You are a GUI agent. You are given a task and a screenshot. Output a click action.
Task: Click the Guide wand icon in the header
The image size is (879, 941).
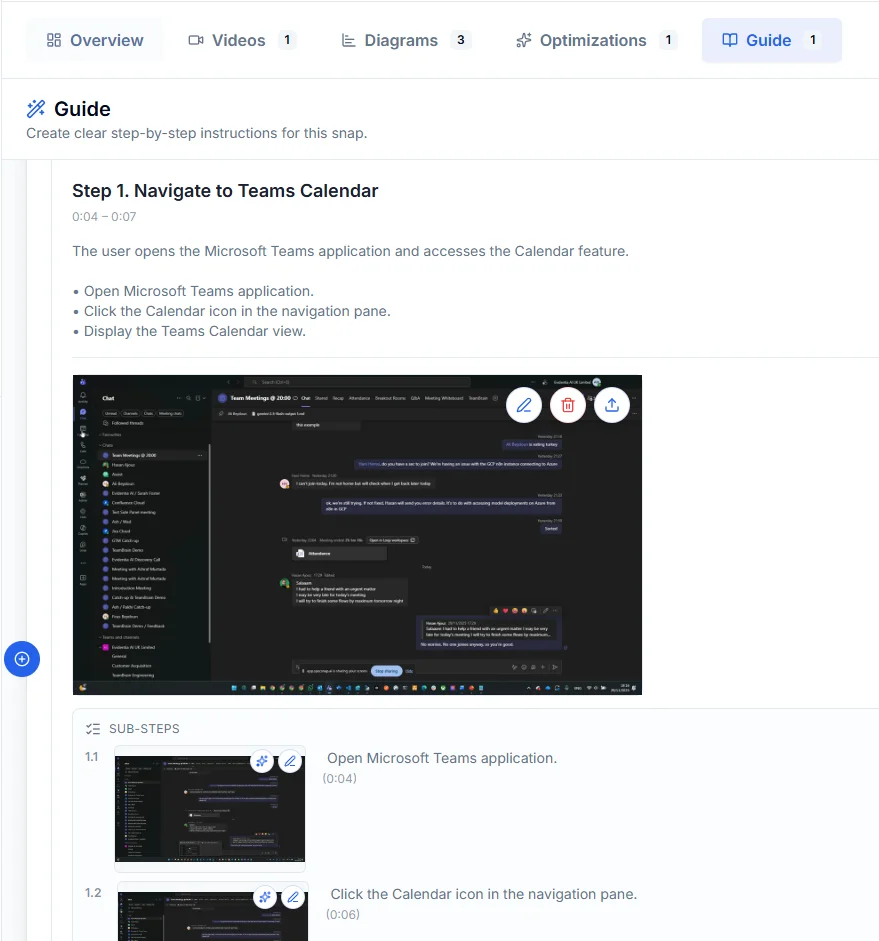(37, 108)
